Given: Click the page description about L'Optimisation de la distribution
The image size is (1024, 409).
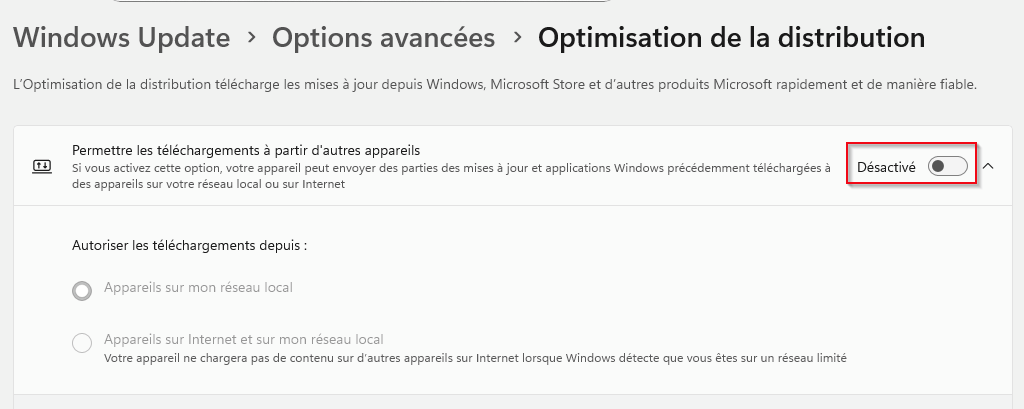Looking at the screenshot, I should (x=494, y=86).
